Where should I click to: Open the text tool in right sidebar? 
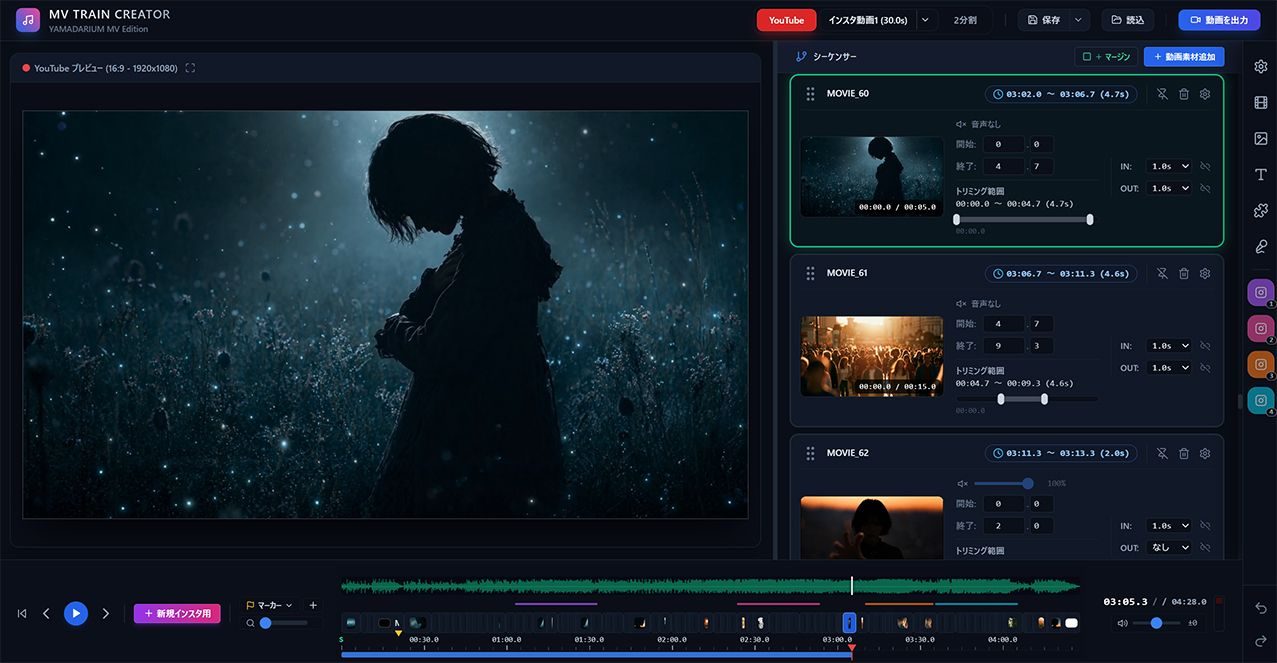(x=1260, y=175)
